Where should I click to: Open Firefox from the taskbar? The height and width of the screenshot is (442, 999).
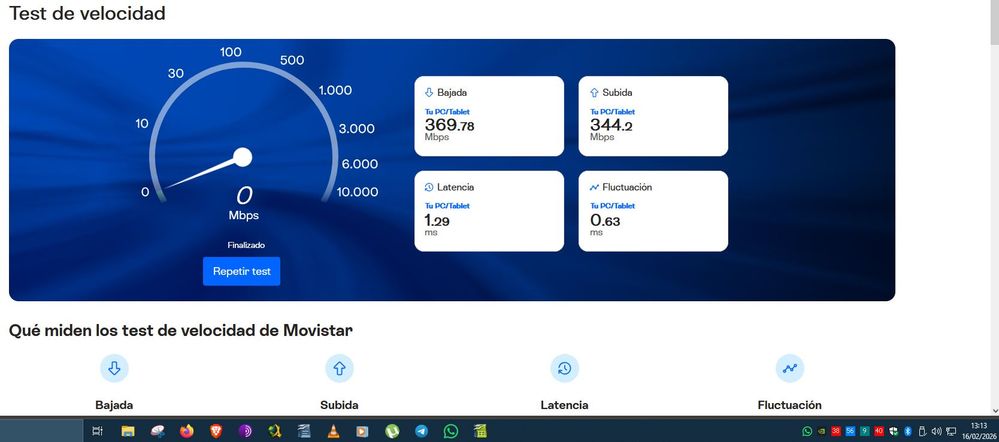(187, 431)
